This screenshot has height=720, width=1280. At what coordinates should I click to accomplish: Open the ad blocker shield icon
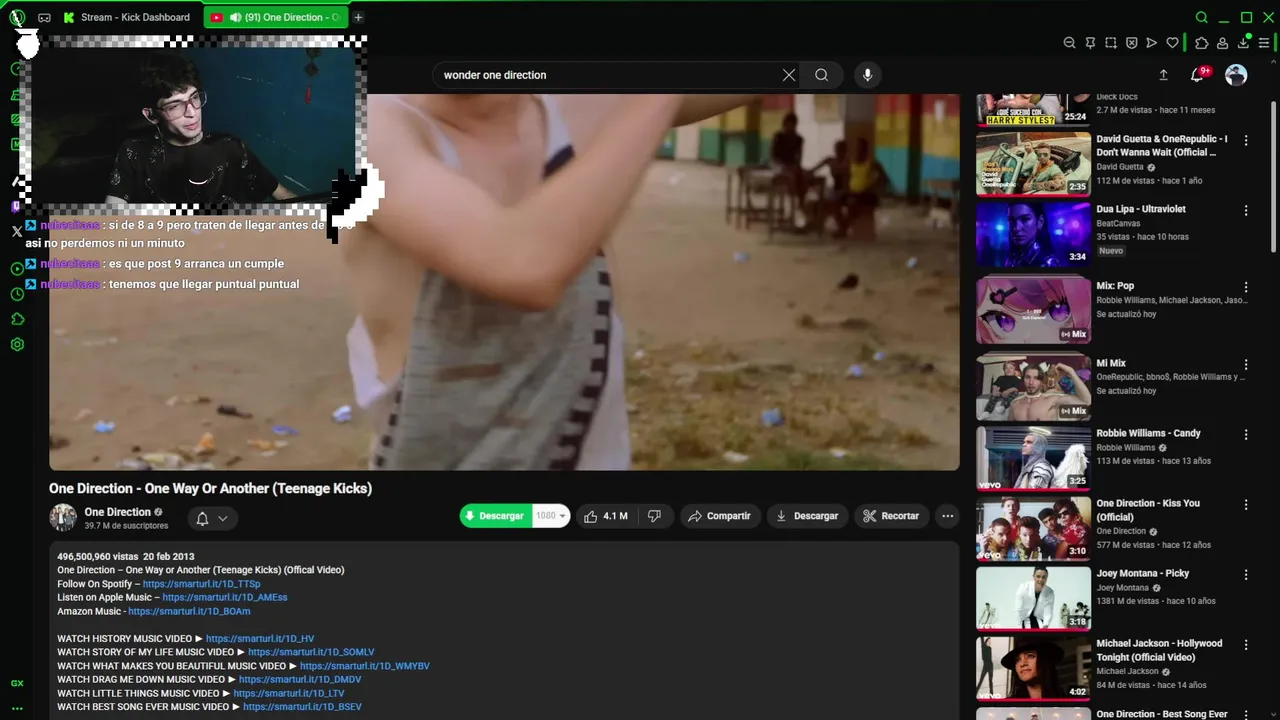(x=1131, y=43)
